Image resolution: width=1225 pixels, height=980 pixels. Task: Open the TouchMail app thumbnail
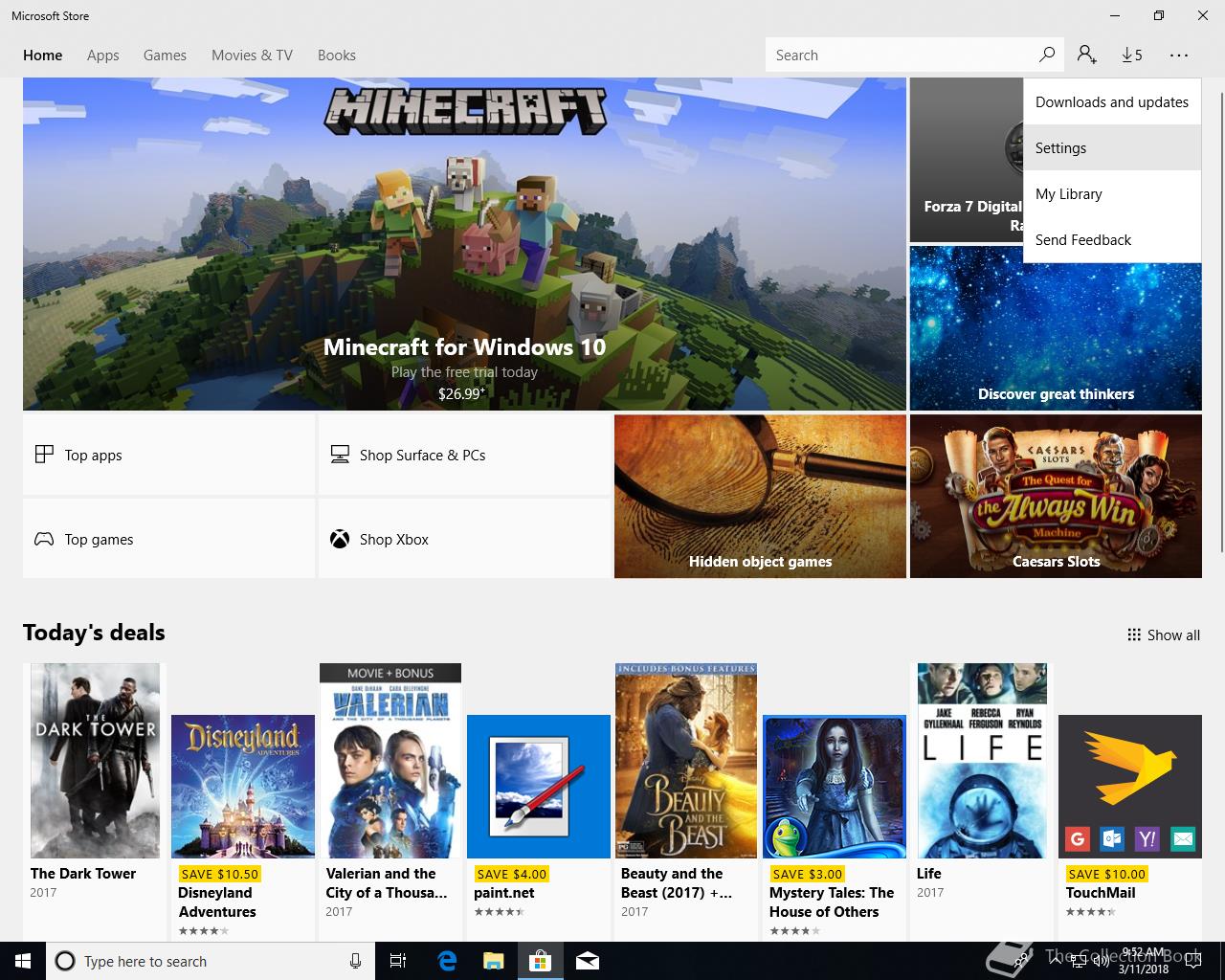click(1130, 787)
